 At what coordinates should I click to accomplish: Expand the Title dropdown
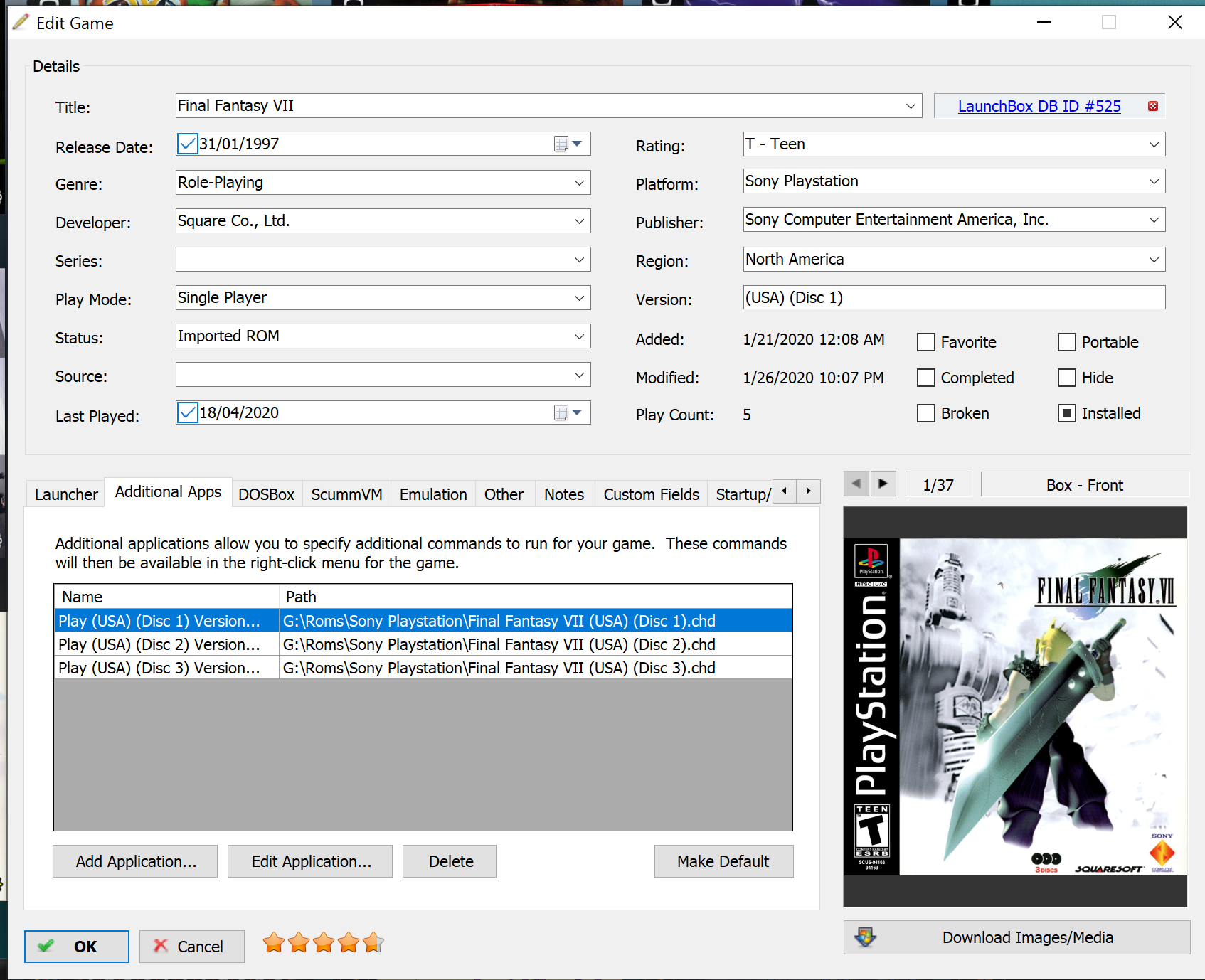coord(911,106)
